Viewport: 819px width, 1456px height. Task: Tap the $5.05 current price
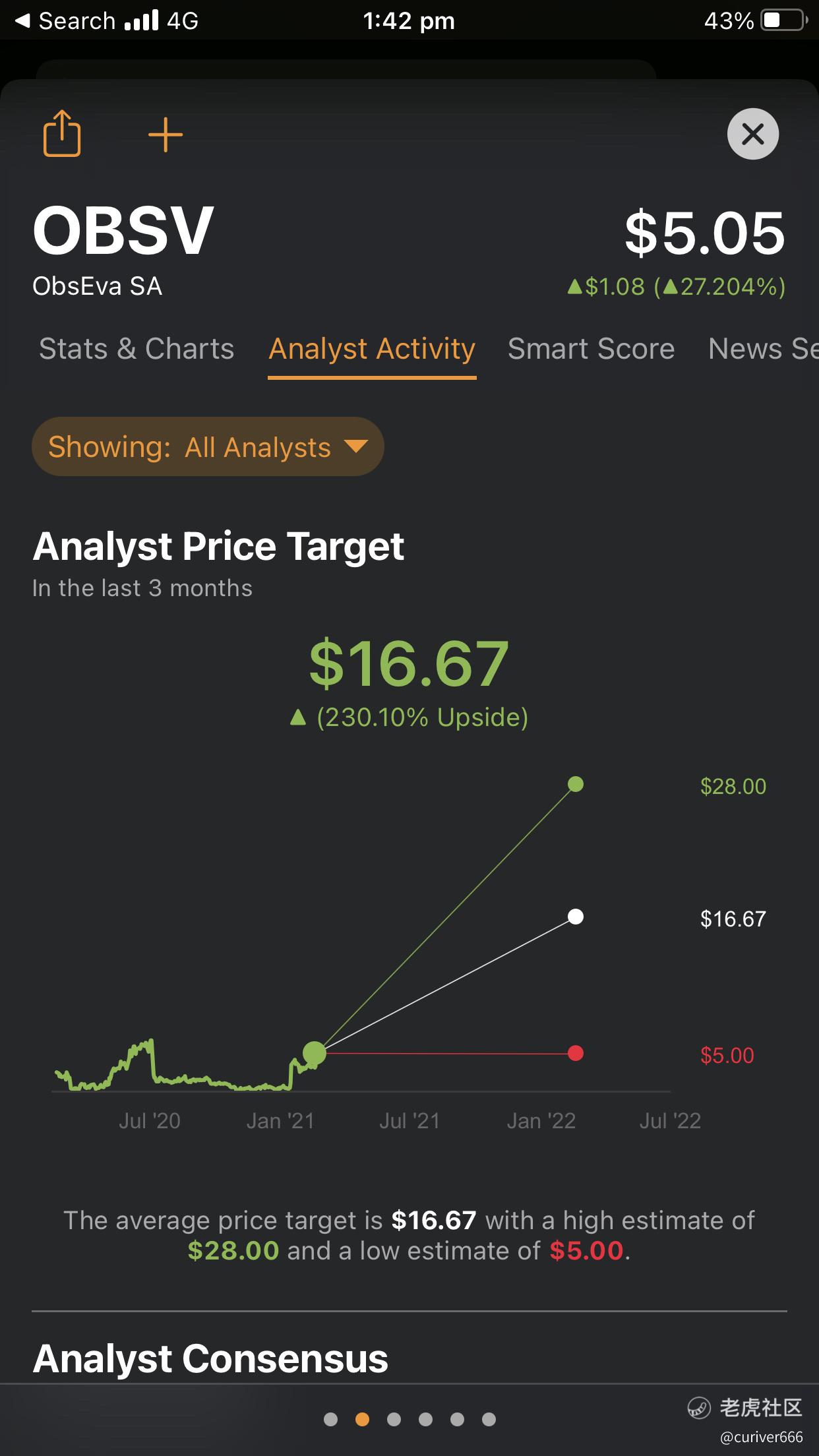pyautogui.click(x=705, y=233)
